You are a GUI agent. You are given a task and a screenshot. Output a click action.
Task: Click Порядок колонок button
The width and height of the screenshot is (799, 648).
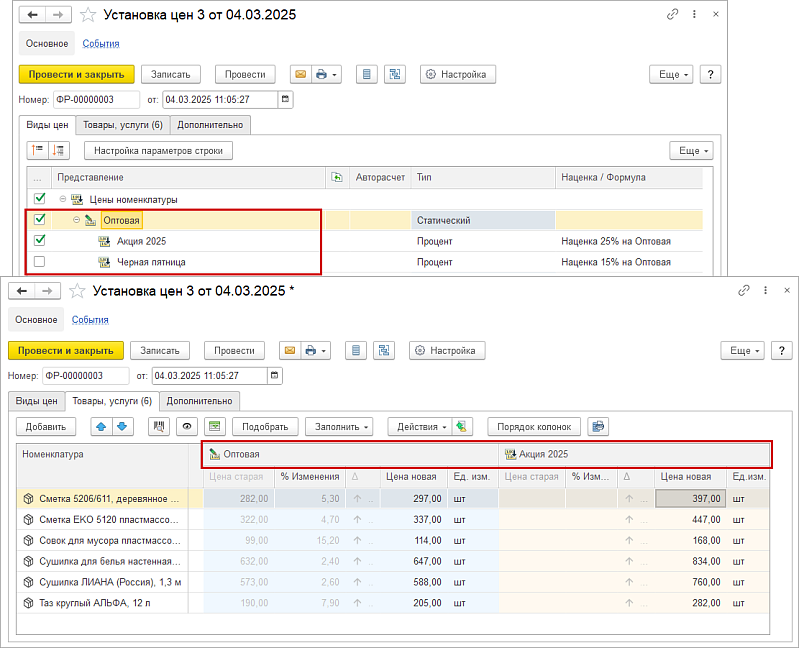coord(534,426)
